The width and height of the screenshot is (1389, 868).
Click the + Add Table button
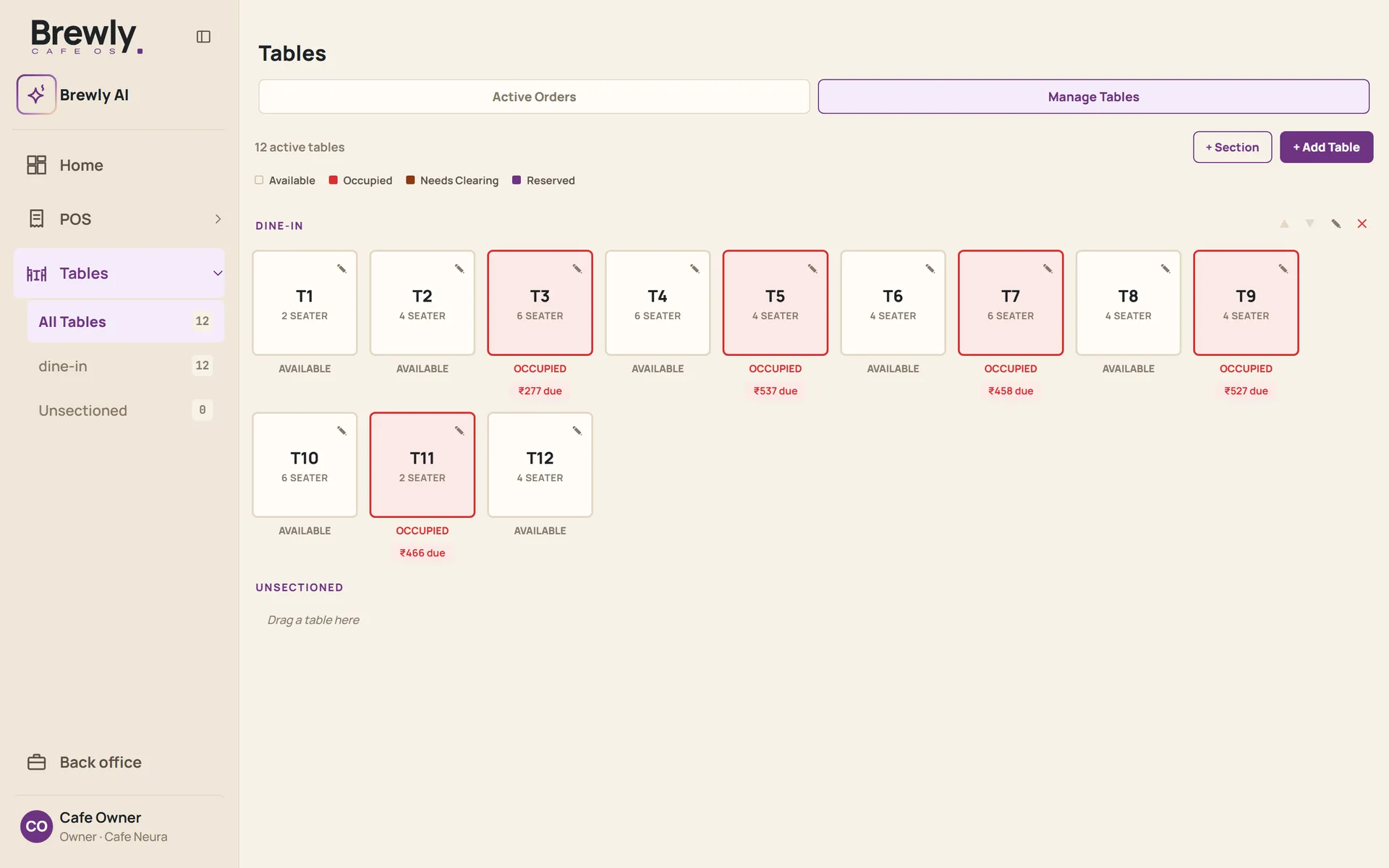pos(1326,148)
